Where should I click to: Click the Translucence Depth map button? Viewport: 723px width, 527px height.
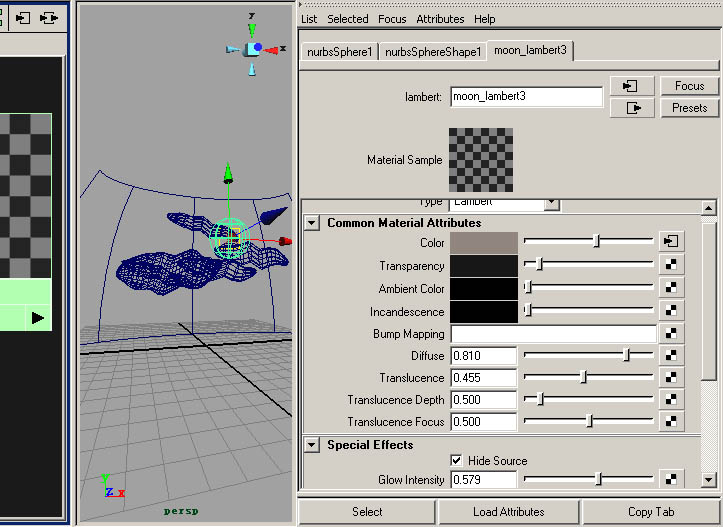coord(671,399)
